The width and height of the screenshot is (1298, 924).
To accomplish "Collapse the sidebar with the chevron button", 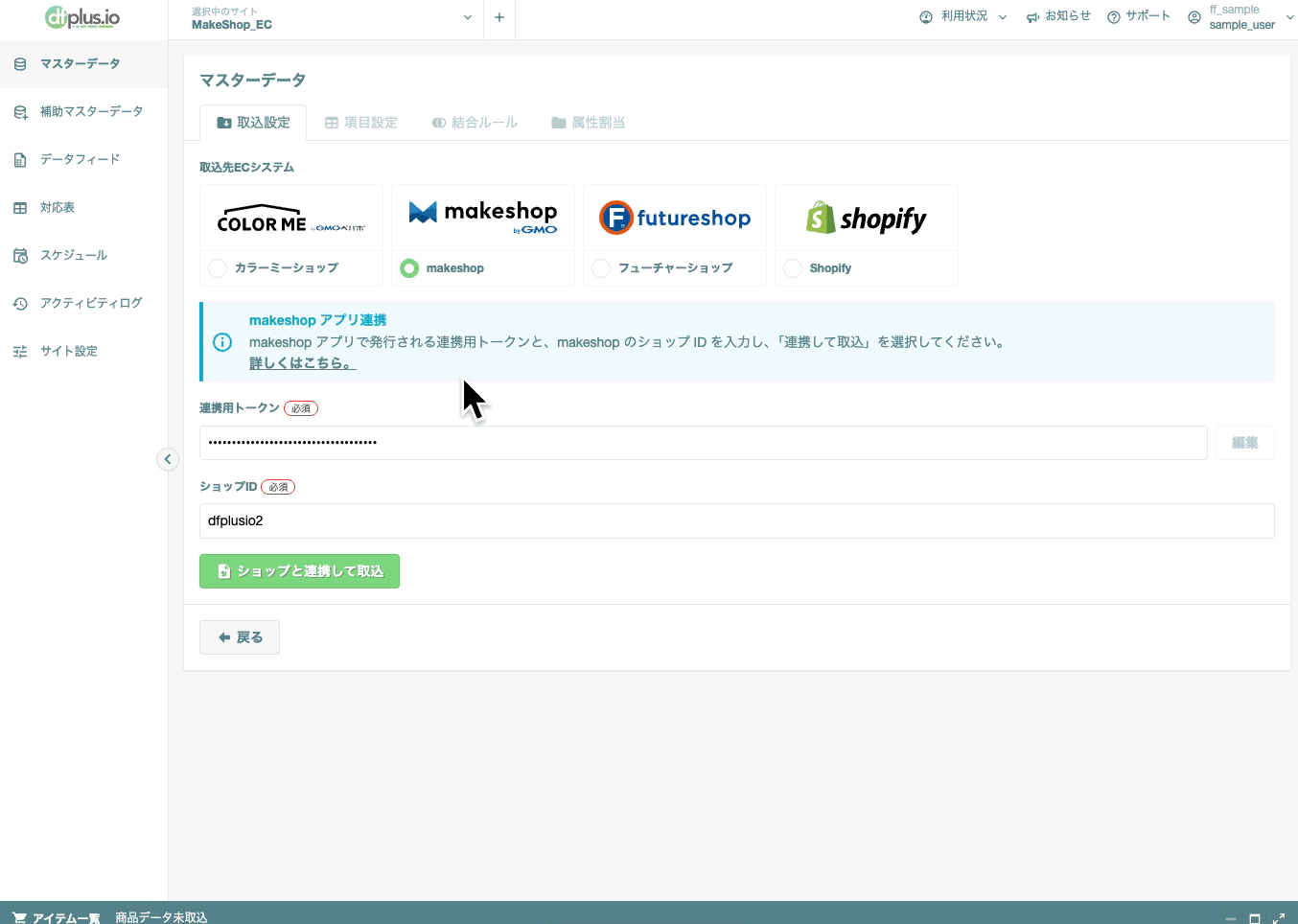I will [168, 459].
